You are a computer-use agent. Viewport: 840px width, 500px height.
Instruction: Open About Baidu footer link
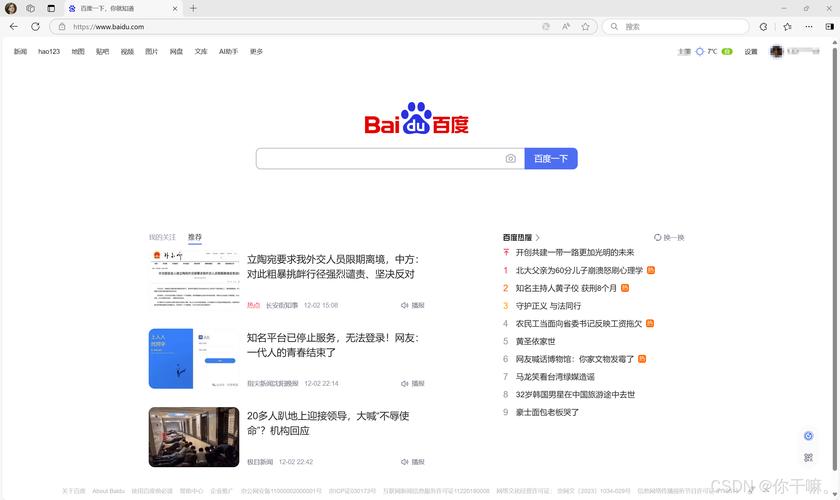pos(108,491)
